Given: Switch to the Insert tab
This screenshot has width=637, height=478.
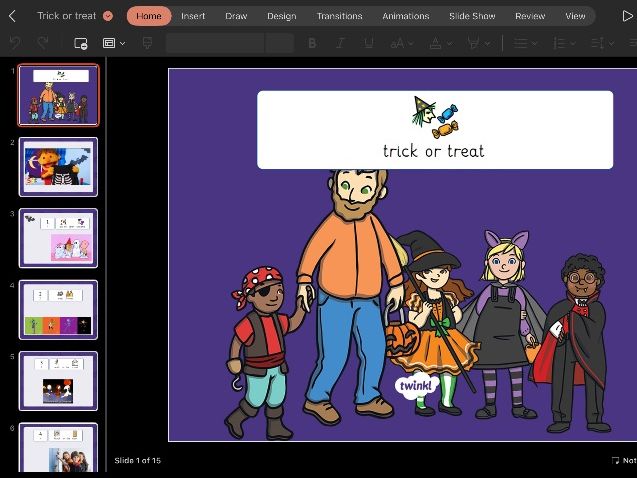Looking at the screenshot, I should tap(193, 16).
